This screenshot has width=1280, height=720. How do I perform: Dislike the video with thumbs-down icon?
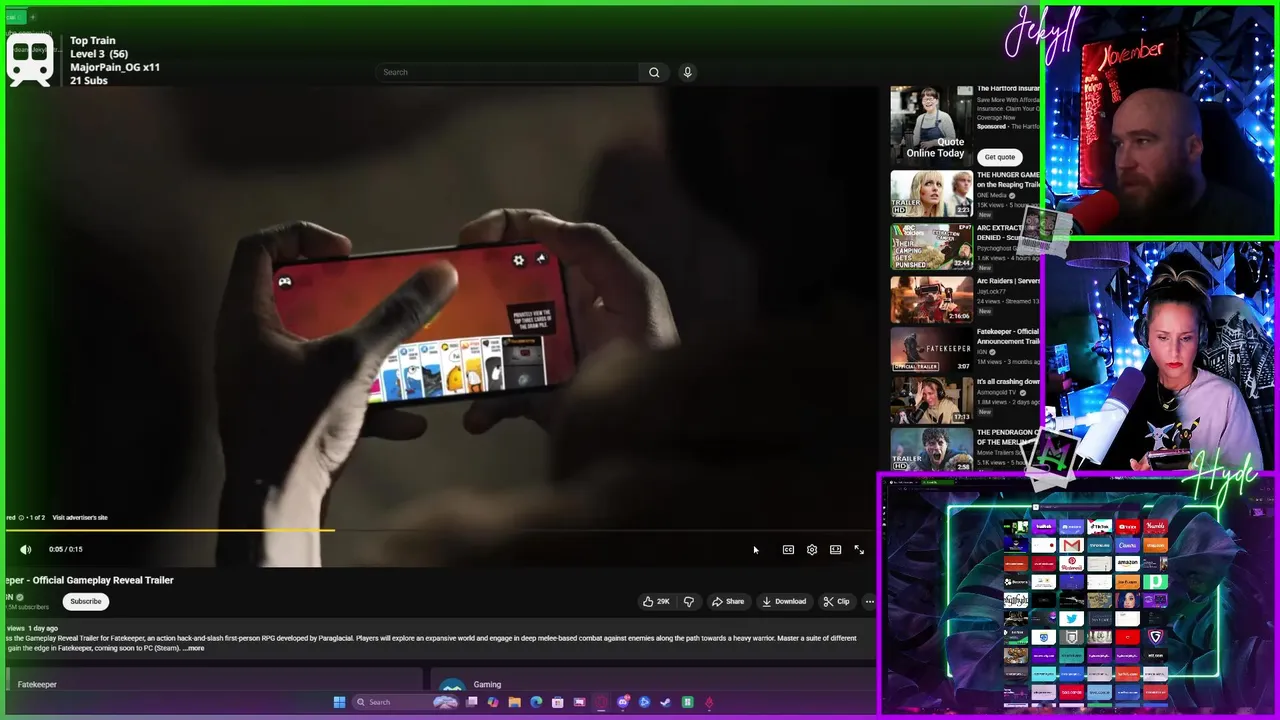coord(689,601)
